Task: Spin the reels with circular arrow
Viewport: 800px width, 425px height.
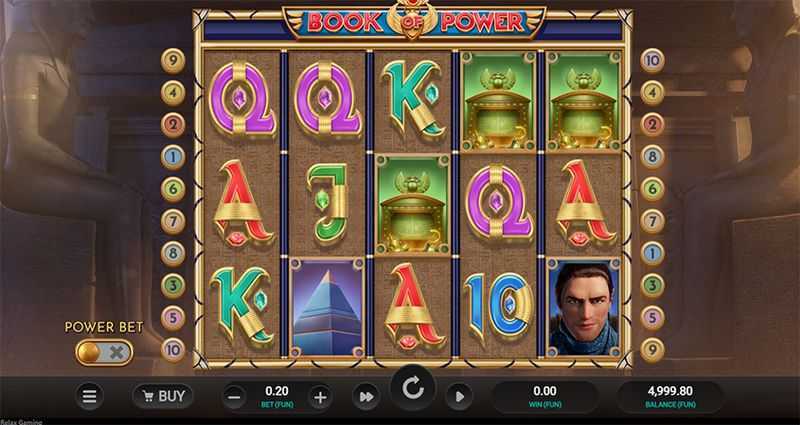Action: pos(412,389)
